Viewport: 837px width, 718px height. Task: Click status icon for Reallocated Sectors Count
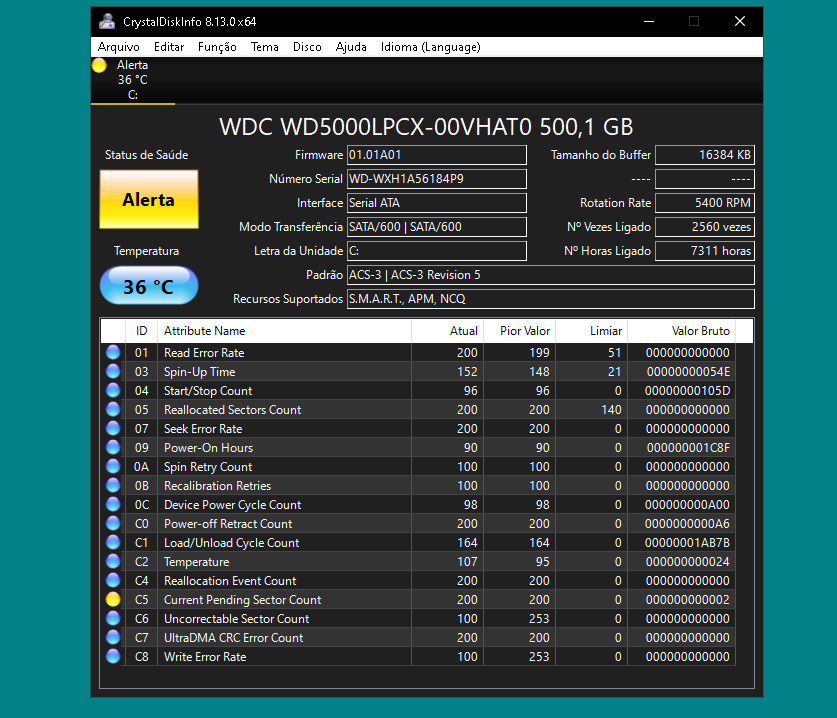tap(113, 409)
